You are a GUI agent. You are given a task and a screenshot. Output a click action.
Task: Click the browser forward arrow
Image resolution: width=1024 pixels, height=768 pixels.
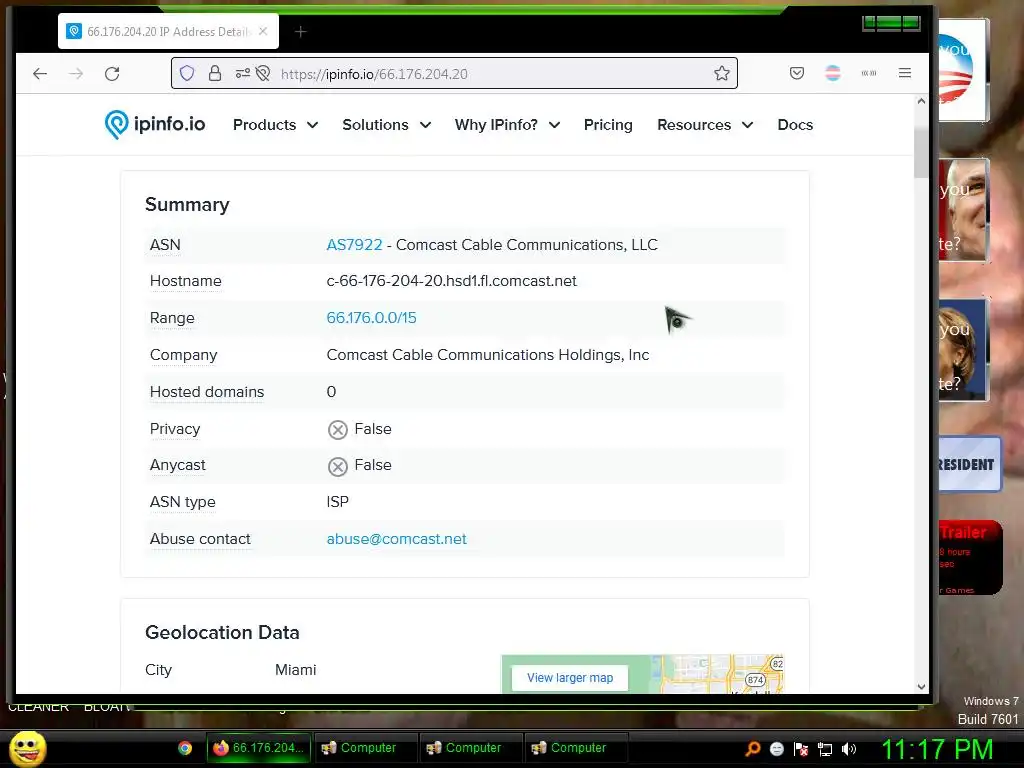click(76, 74)
